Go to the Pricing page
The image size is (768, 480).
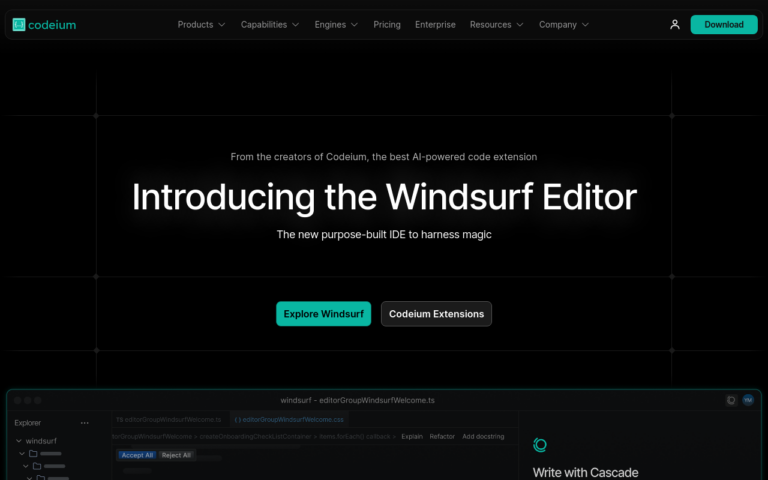pos(387,24)
